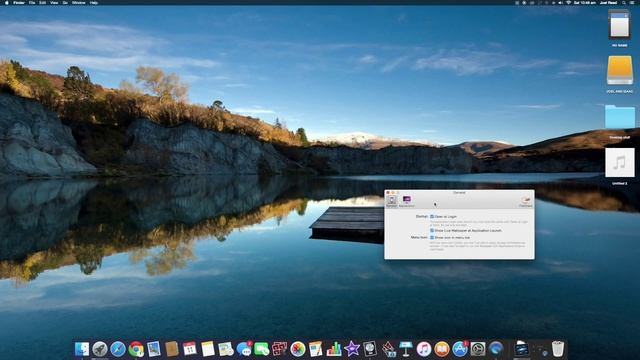Open the General preferences tab
Screen dimensions: 640x360
coord(391,201)
